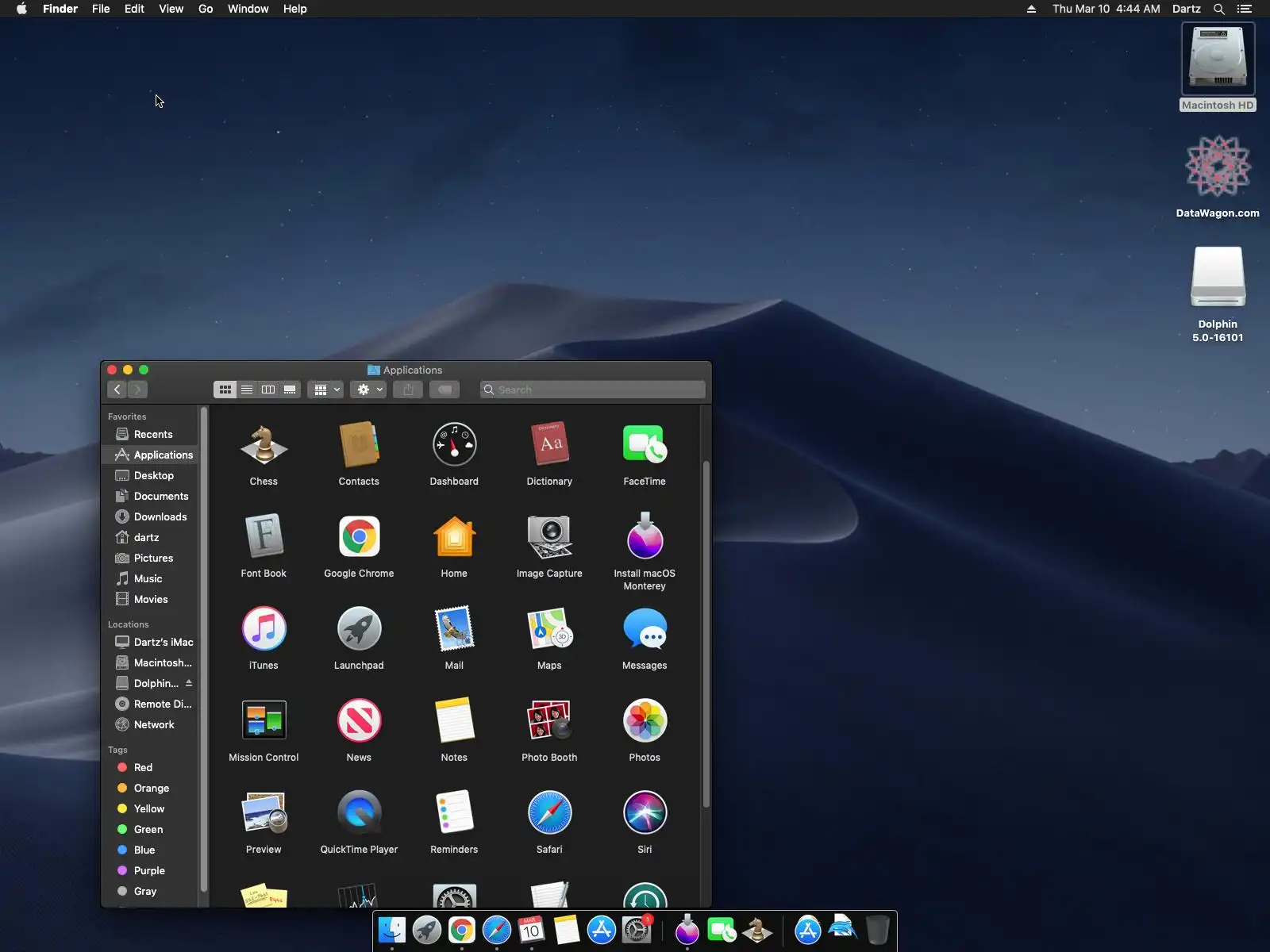
Task: Select Launchpad in the Applications window
Action: click(x=359, y=629)
